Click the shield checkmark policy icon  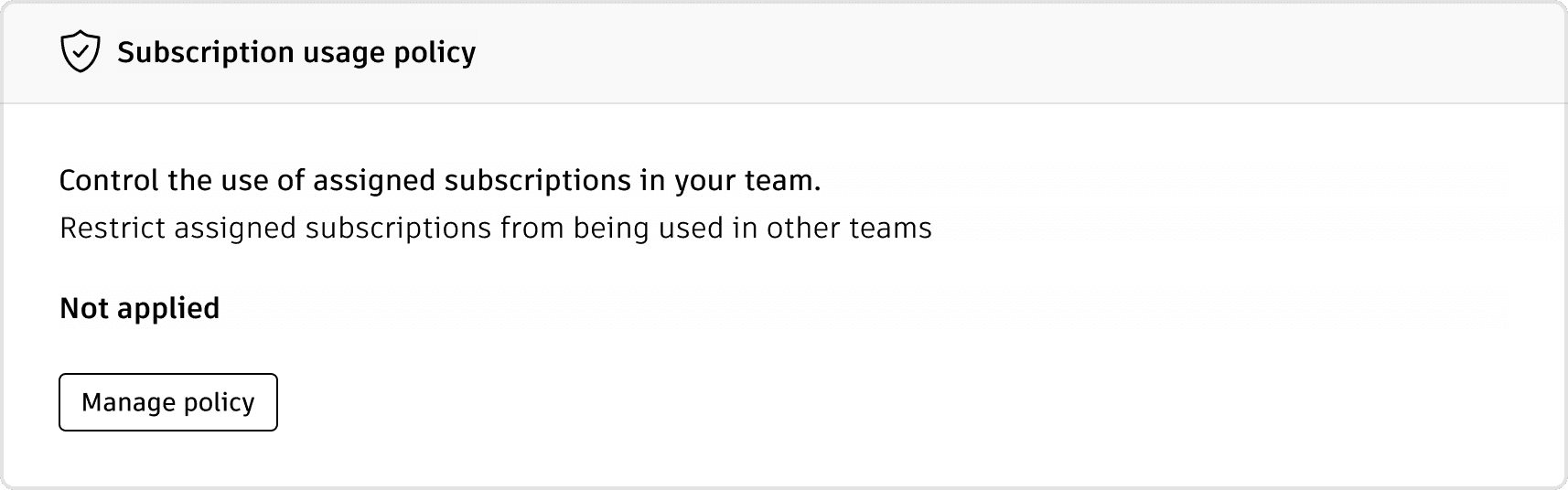tap(80, 52)
